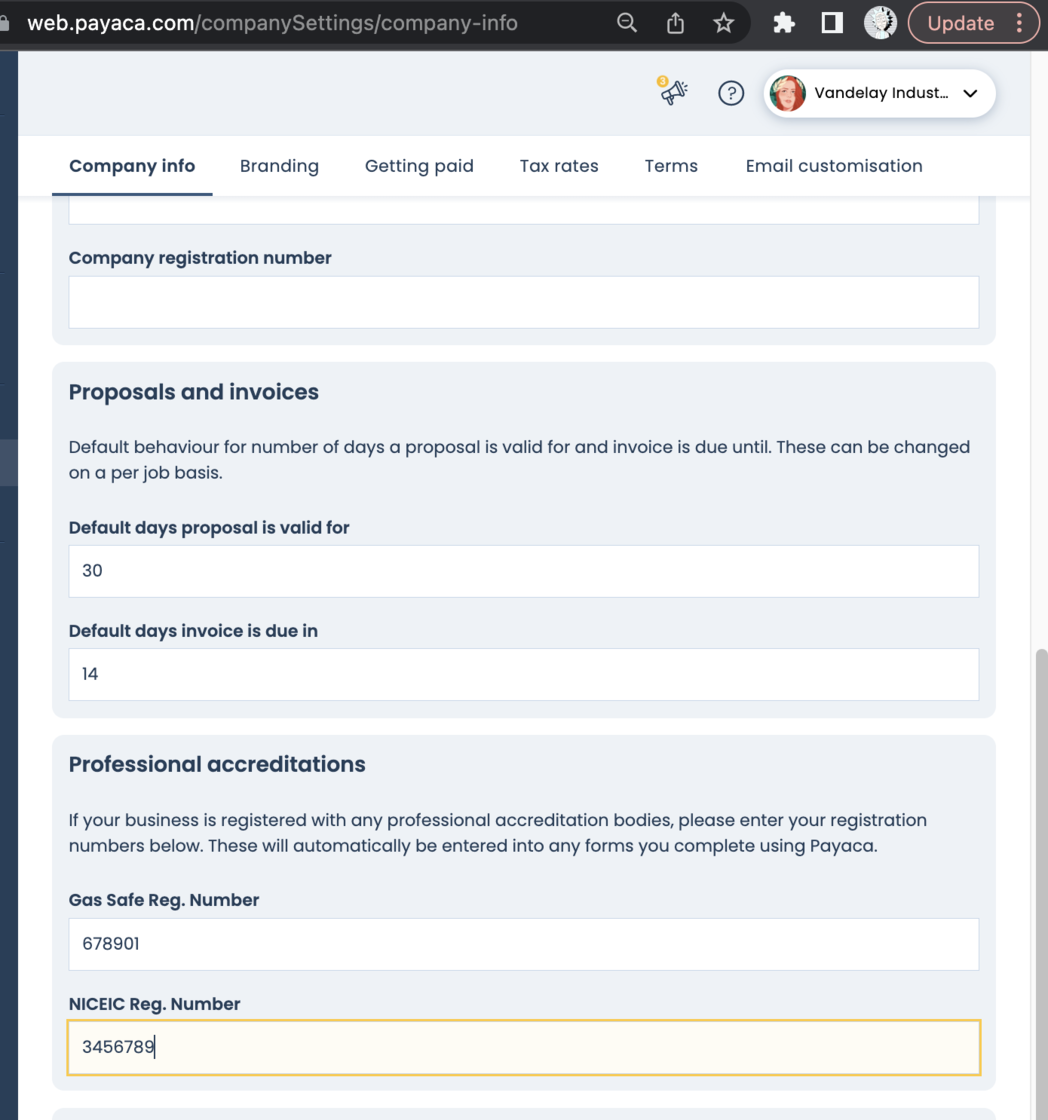This screenshot has width=1048, height=1120.
Task: Click the Company registration number field
Action: click(x=523, y=302)
